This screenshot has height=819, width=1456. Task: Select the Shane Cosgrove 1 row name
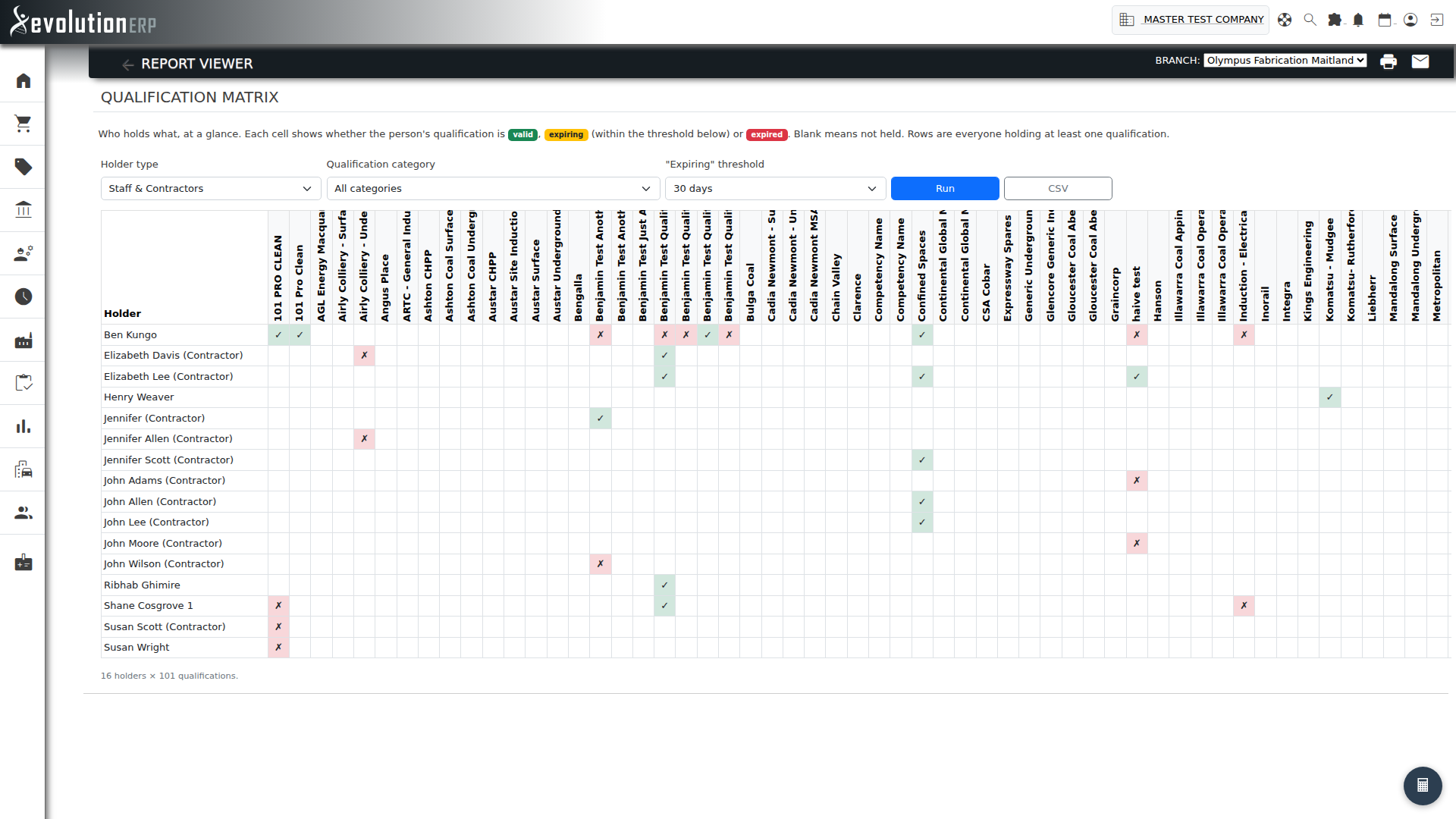pyautogui.click(x=149, y=606)
